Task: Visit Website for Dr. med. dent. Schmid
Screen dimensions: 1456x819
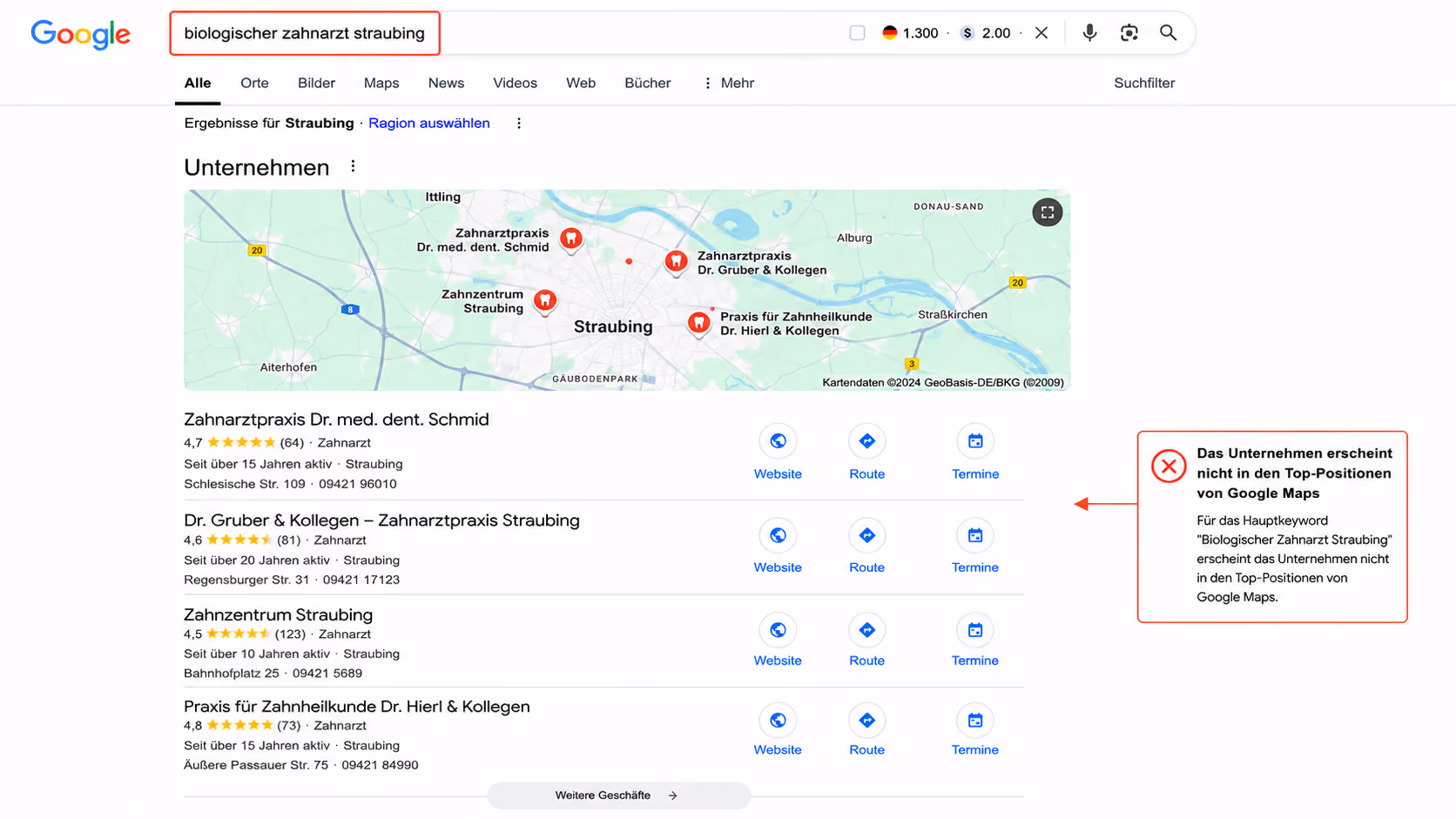Action: point(778,453)
